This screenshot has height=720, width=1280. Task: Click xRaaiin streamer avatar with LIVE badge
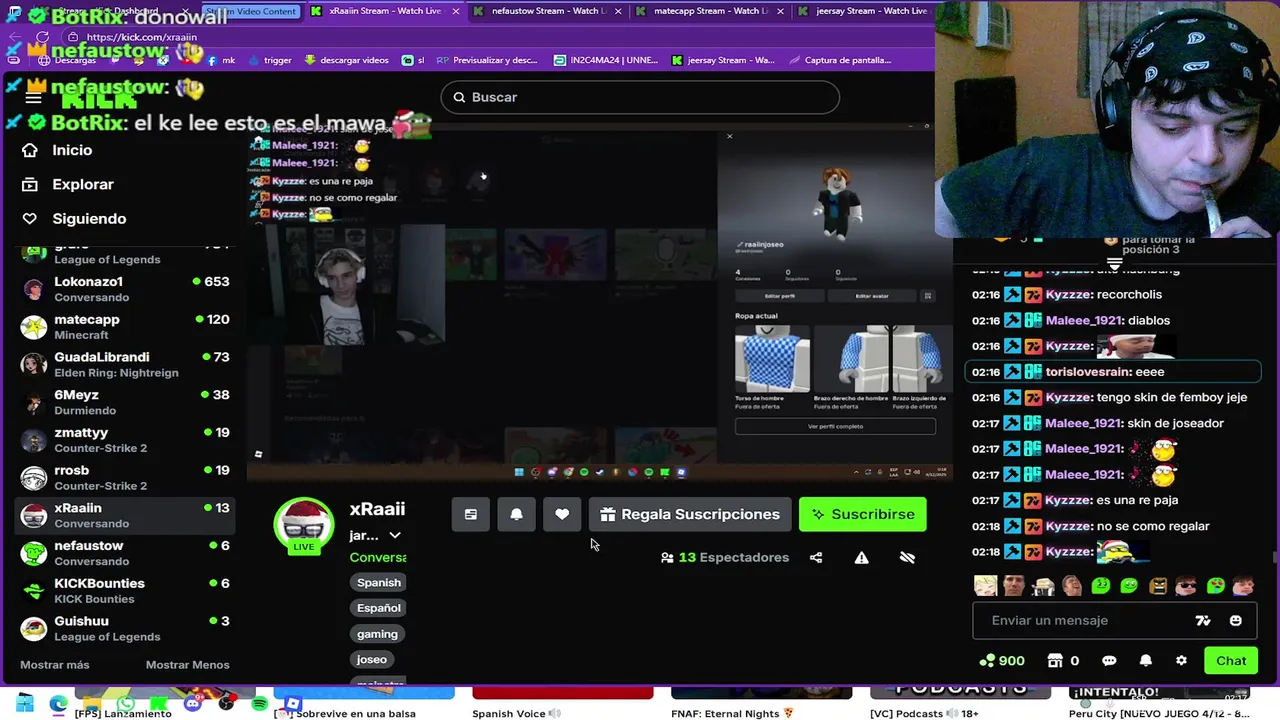(x=304, y=526)
